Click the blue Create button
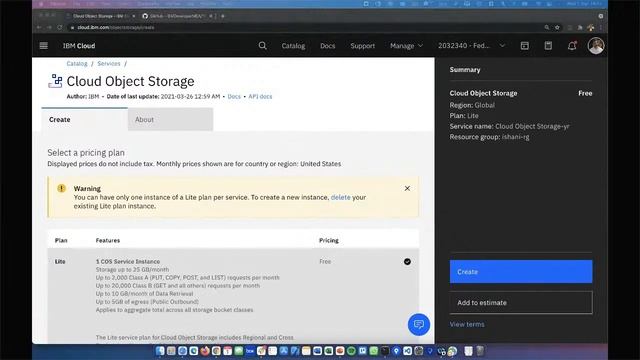Image resolution: width=640 pixels, height=360 pixels. coord(521,271)
